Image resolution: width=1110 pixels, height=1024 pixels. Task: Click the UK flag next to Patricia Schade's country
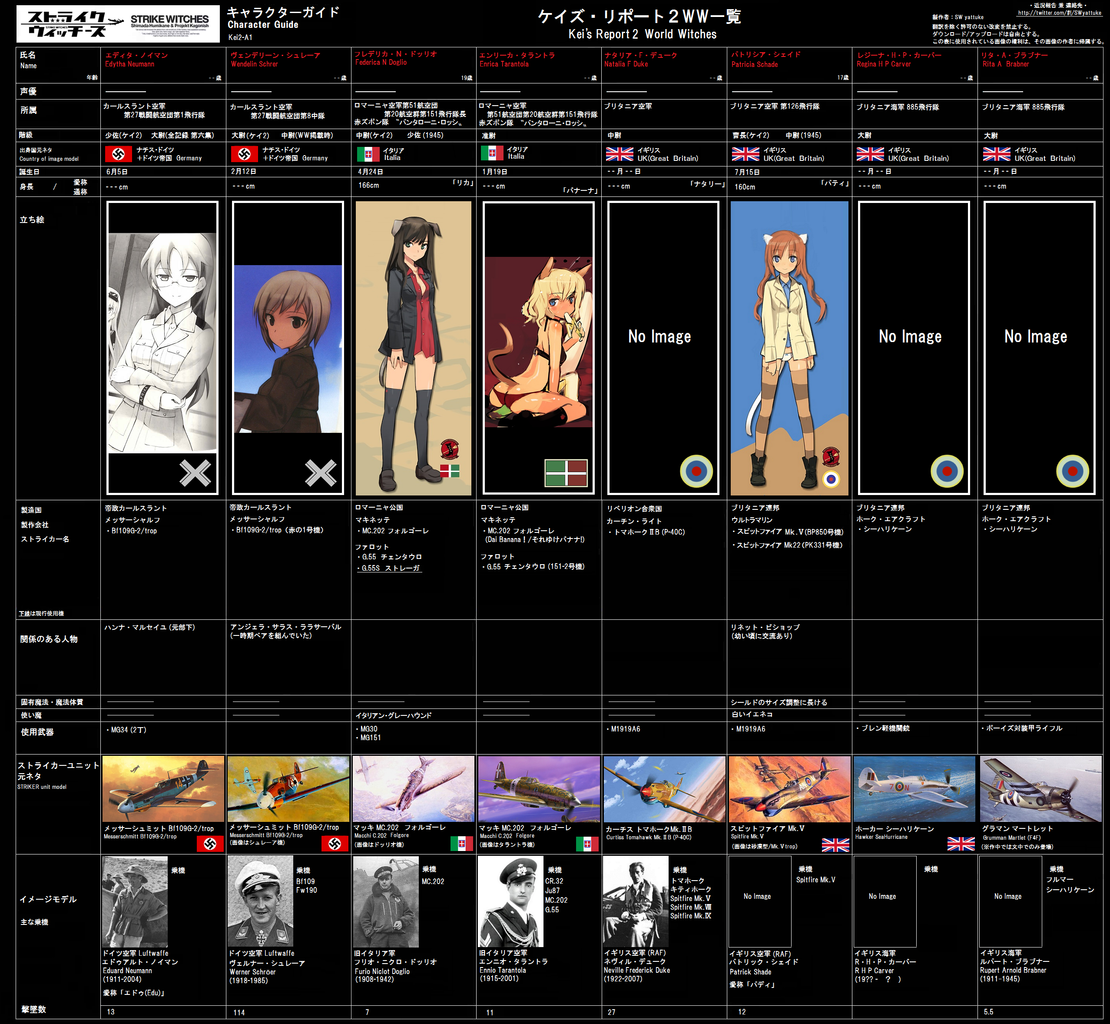click(745, 154)
